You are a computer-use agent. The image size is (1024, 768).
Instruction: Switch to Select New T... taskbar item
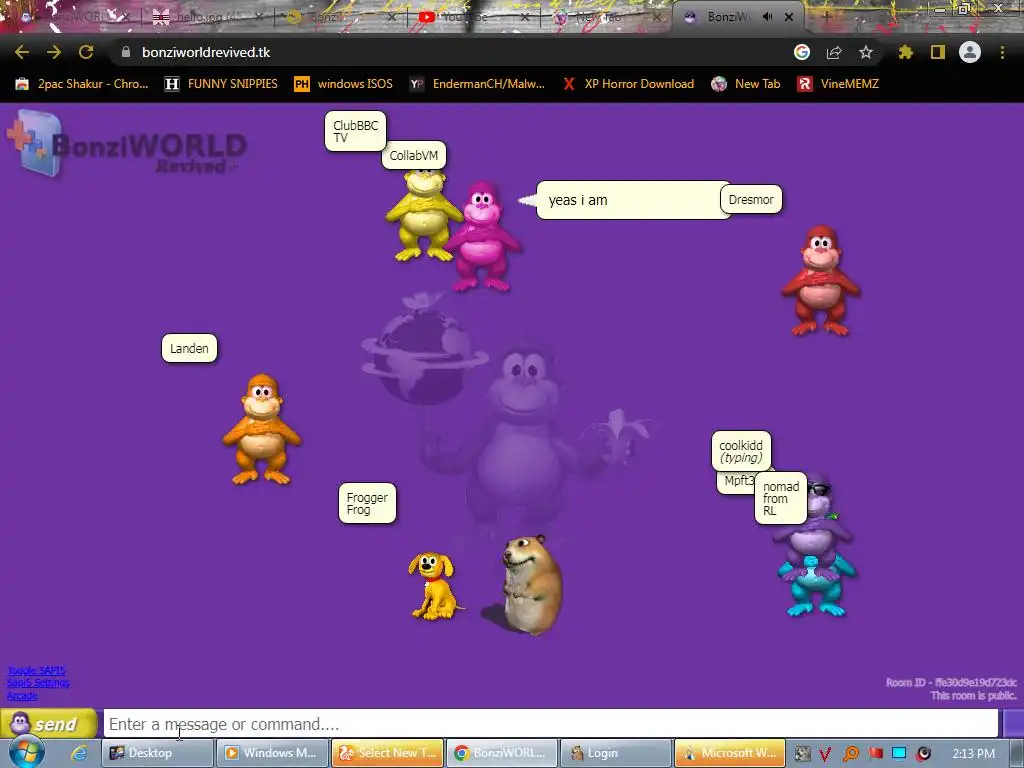coord(387,753)
